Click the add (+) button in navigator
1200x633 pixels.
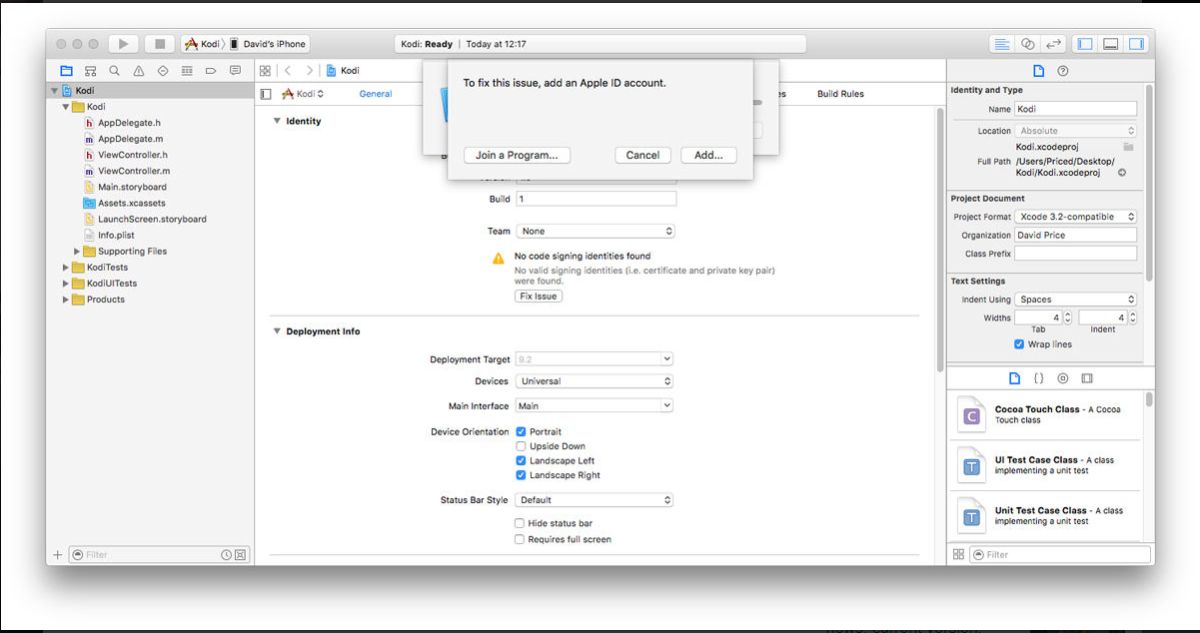[x=57, y=554]
